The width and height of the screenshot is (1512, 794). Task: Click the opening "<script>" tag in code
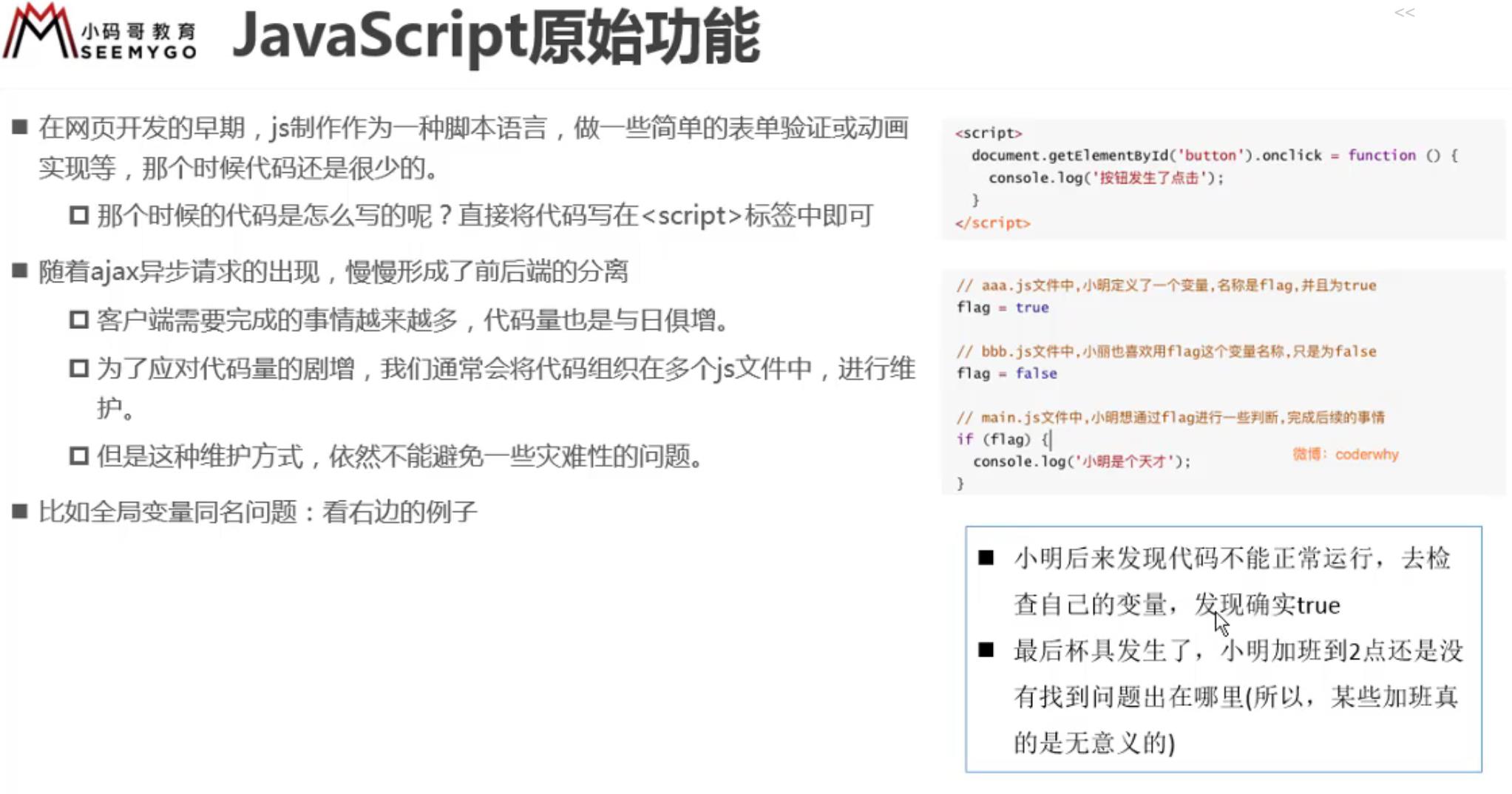(989, 133)
